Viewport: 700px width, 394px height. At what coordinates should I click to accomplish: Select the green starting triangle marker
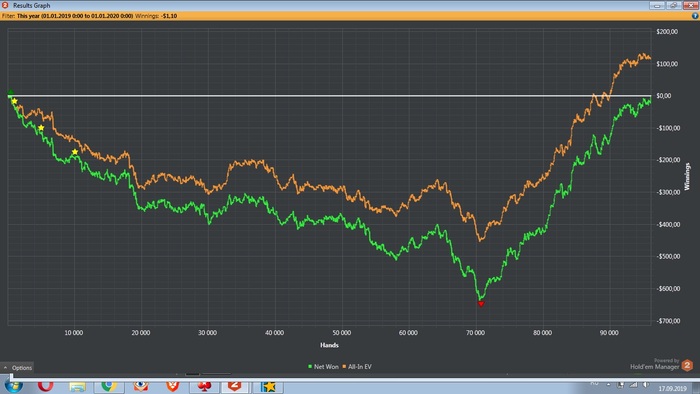tap(11, 92)
